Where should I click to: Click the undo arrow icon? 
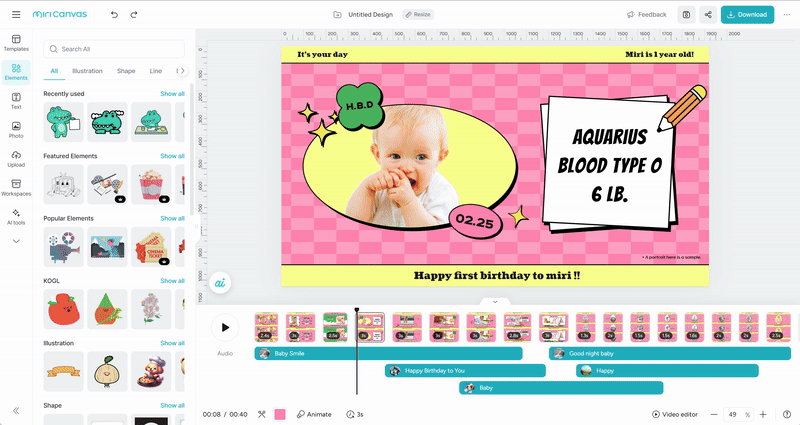114,15
